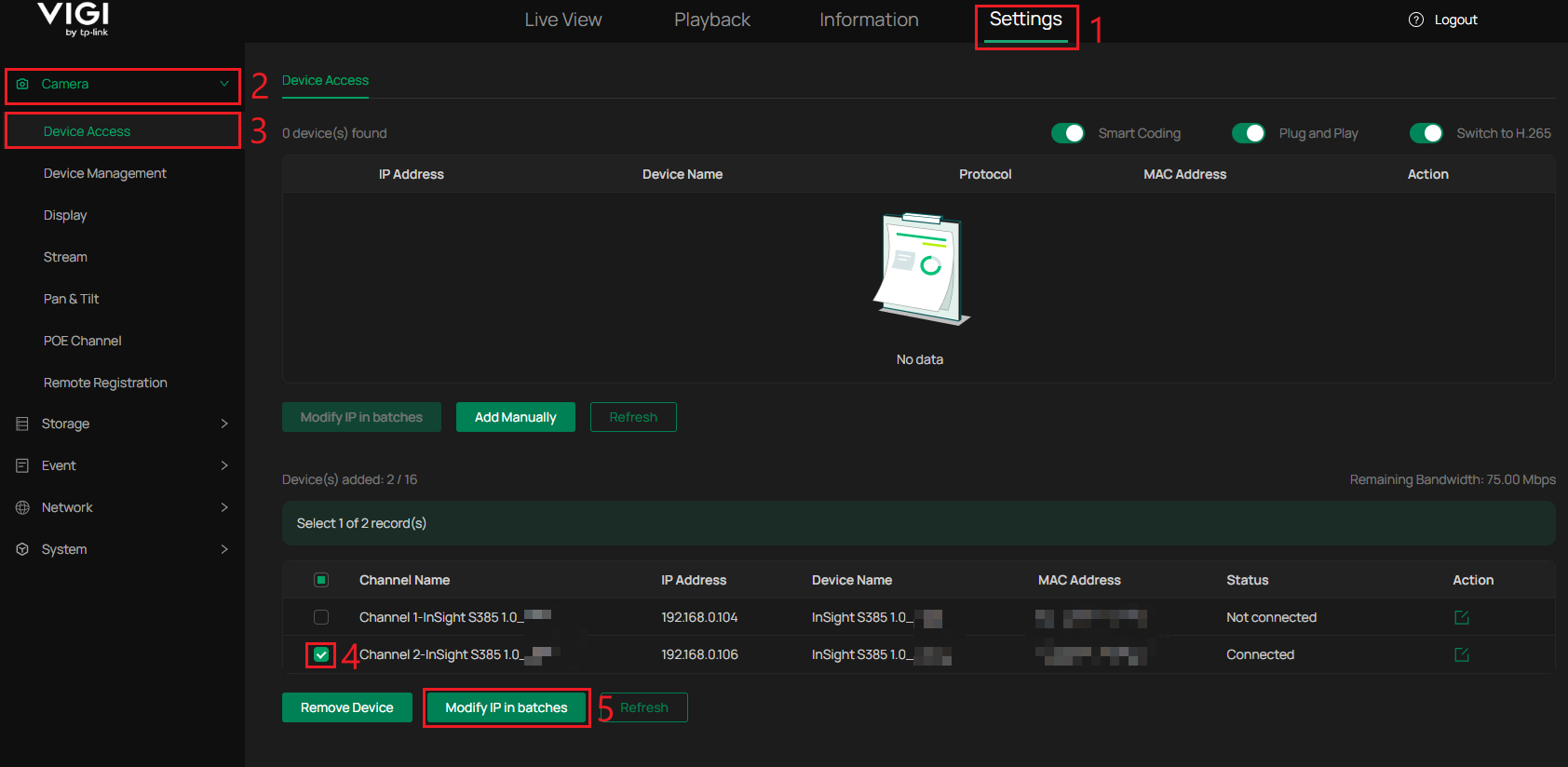Click the VIGI by tp-link logo
The image size is (1568, 767).
pos(74,20)
